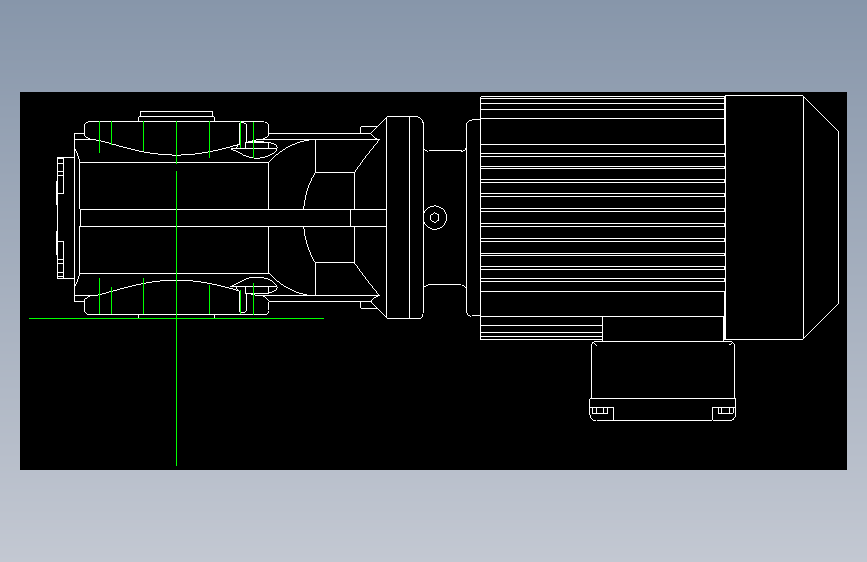Select the small cap on top of gearbox
This screenshot has width=867, height=562.
coord(176,116)
